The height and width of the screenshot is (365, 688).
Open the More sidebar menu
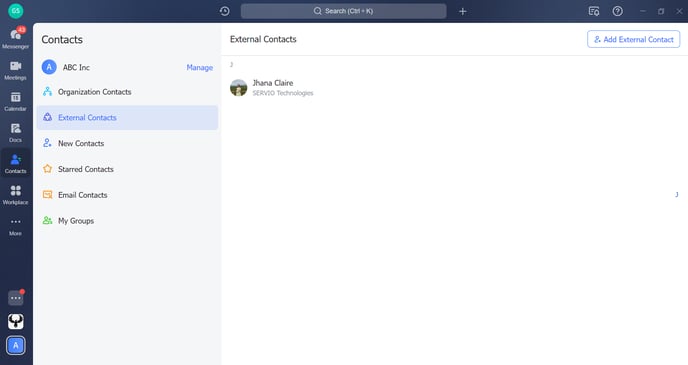(15, 226)
